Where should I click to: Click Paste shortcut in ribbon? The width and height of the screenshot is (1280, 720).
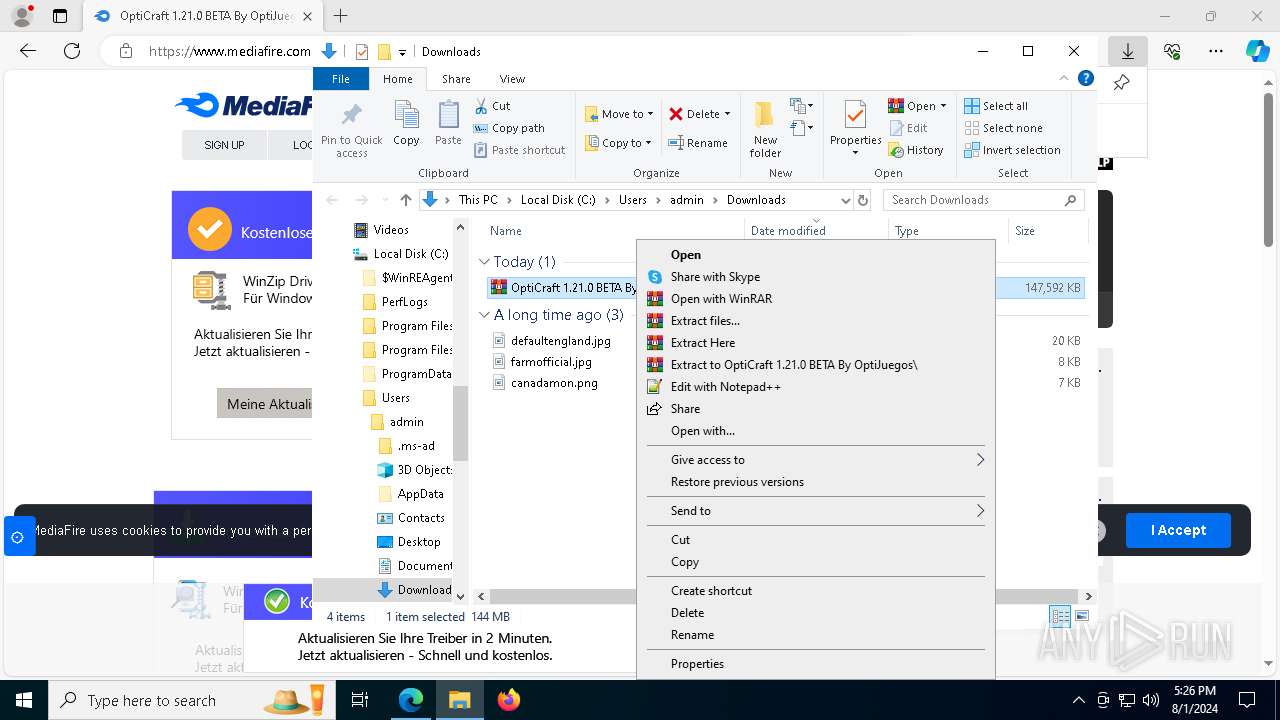[520, 150]
